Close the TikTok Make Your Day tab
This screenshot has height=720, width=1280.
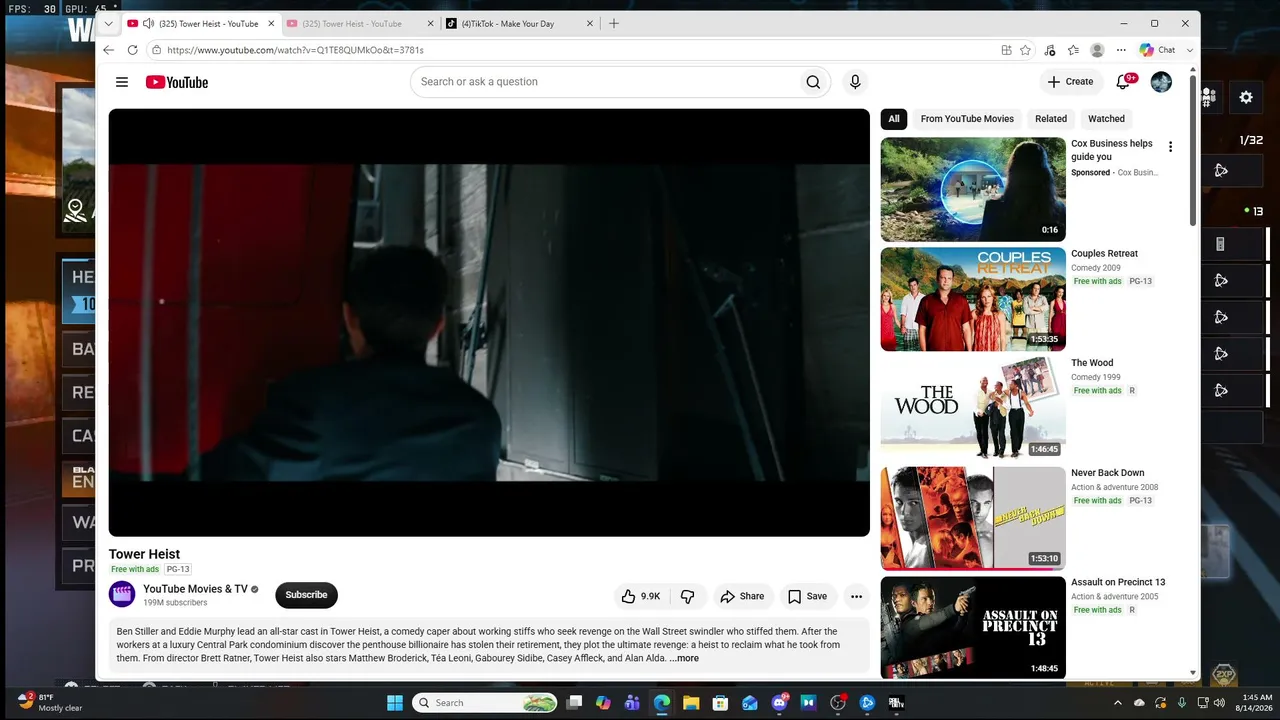pyautogui.click(x=589, y=23)
